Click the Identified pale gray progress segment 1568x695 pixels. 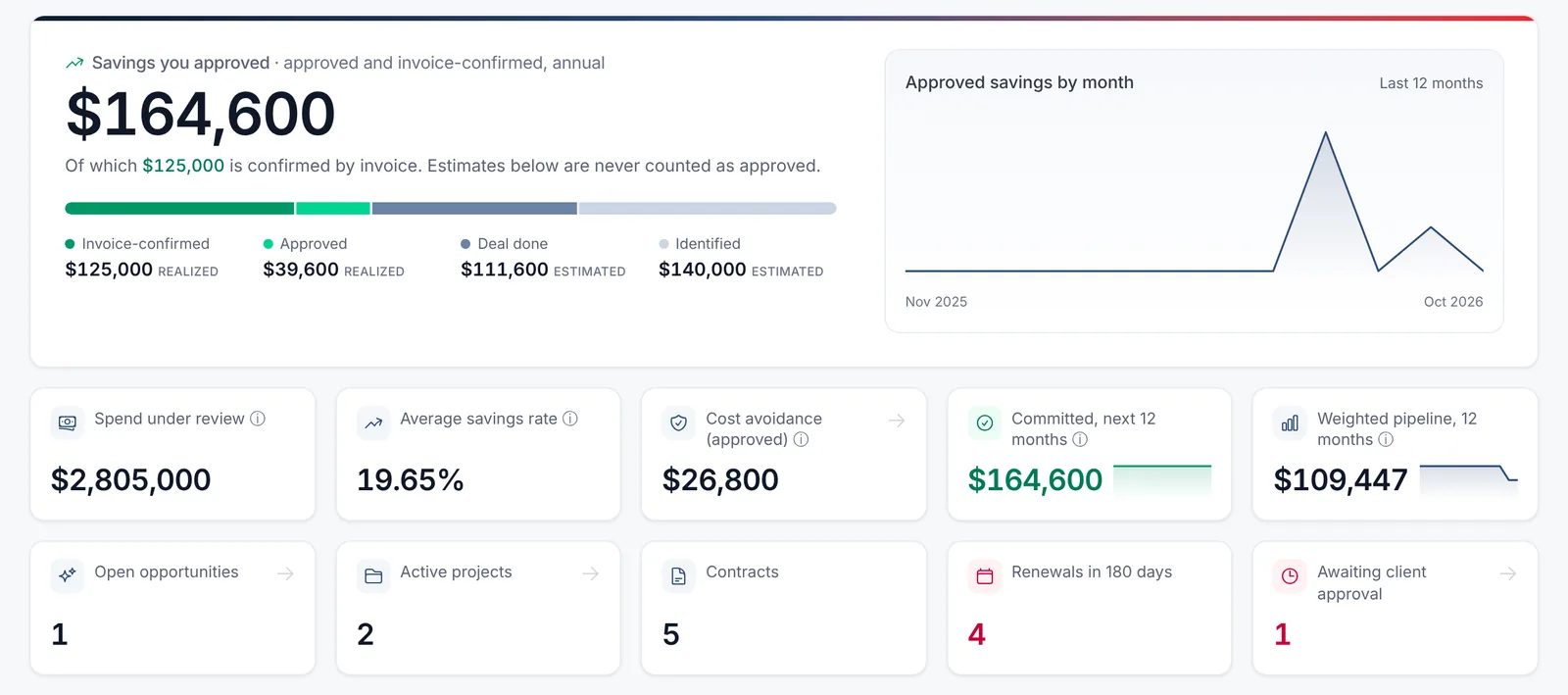[x=708, y=208]
